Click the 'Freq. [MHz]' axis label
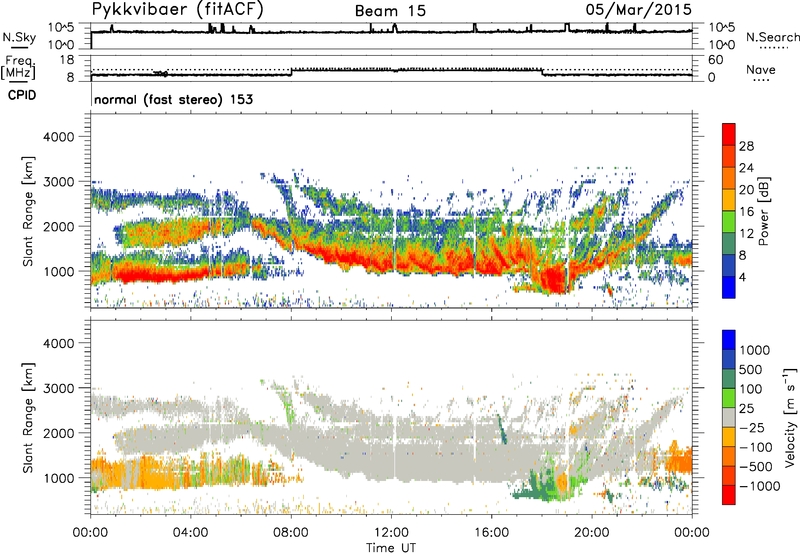Viewport: 800px width, 554px height. (x=18, y=68)
